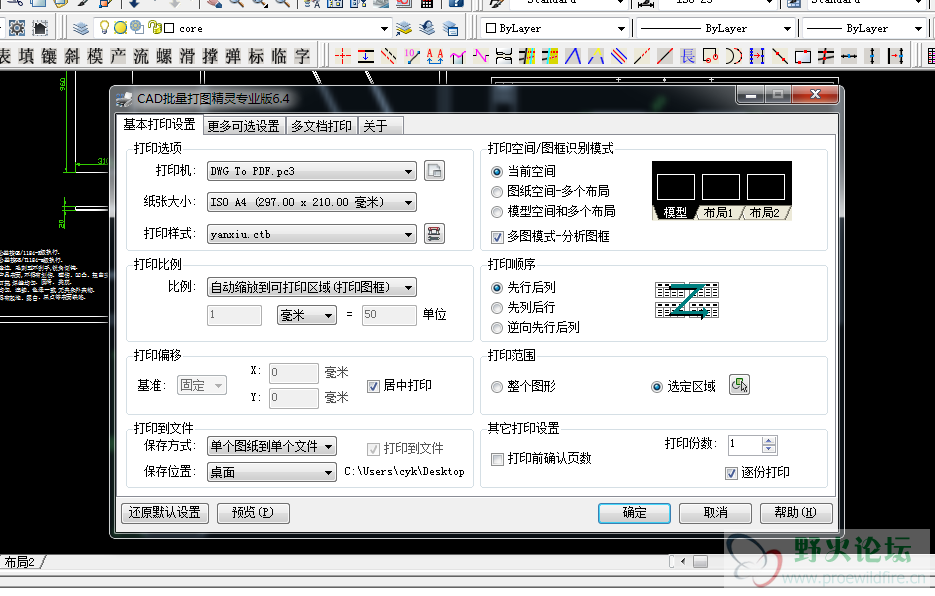Click the double arc curves icon
This screenshot has width=935, height=596.
[x=734, y=56]
